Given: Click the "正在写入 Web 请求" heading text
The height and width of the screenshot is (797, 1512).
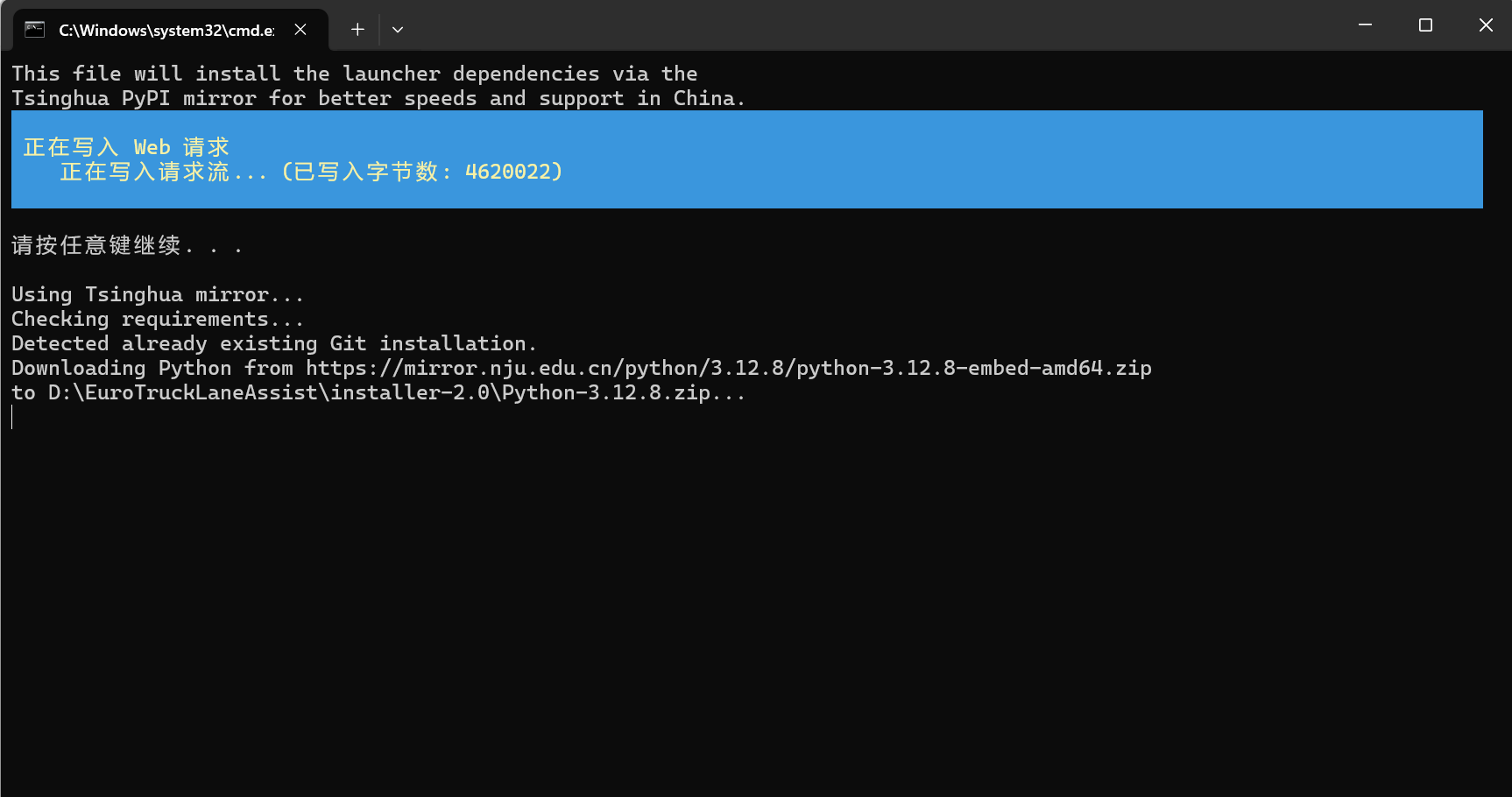Looking at the screenshot, I should [126, 147].
